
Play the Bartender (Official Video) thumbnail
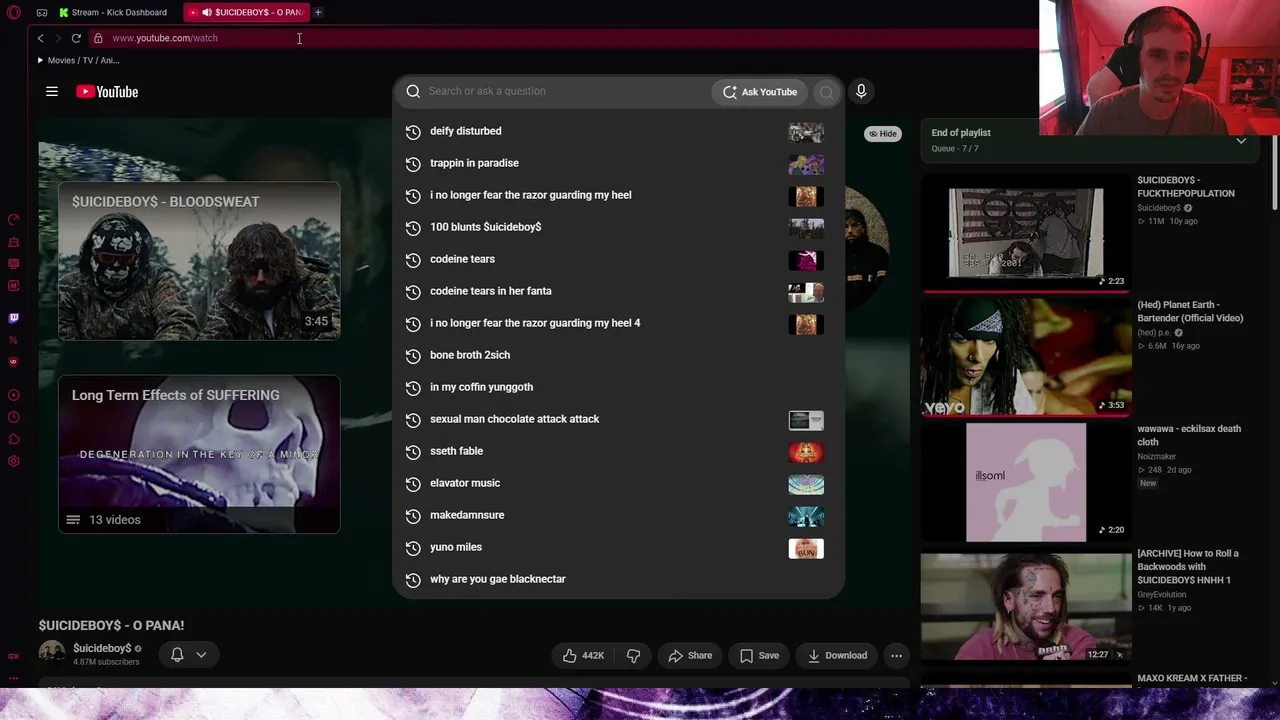coord(1026,357)
